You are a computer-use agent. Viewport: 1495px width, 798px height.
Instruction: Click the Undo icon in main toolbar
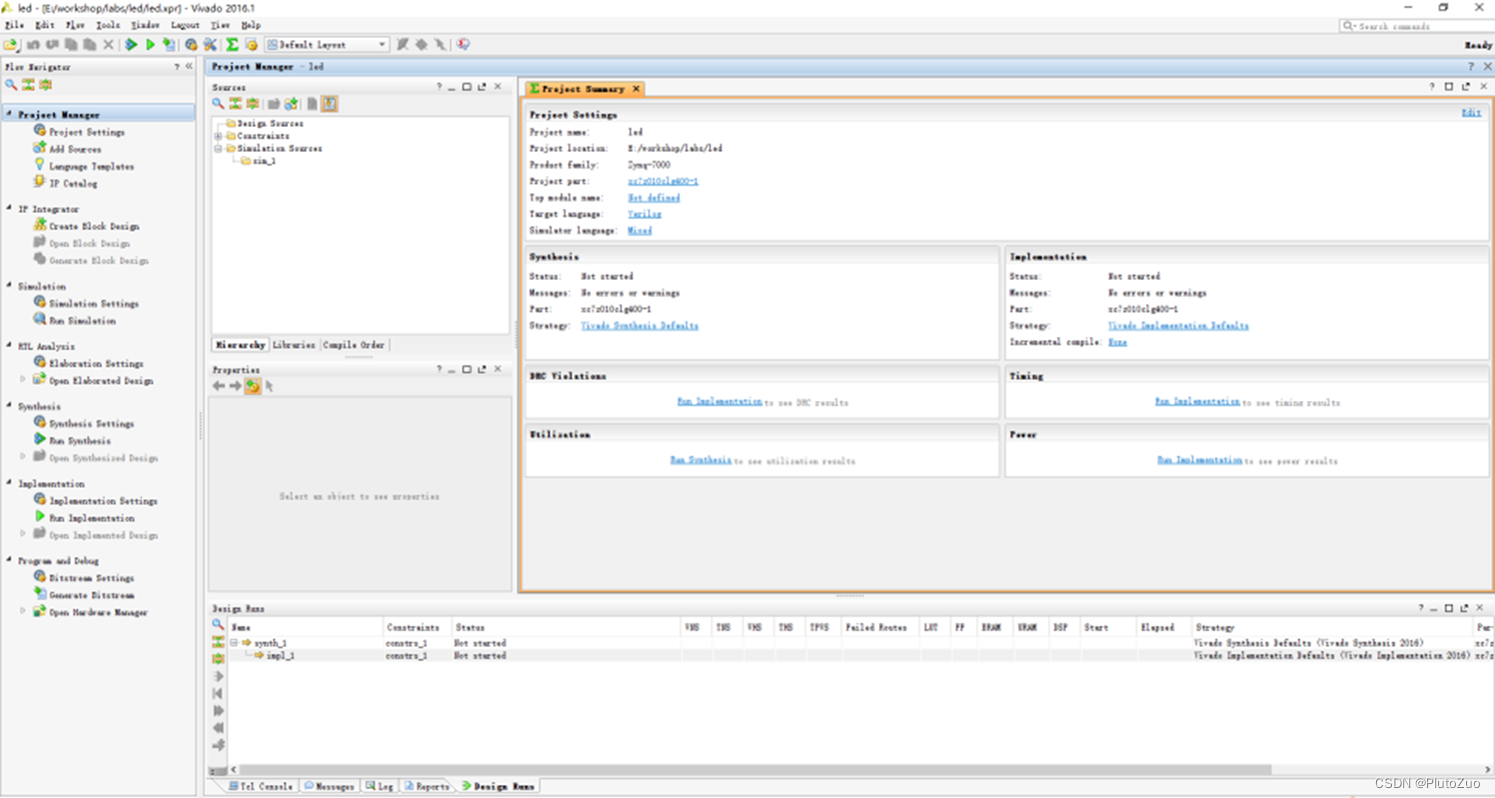pyautogui.click(x=33, y=45)
